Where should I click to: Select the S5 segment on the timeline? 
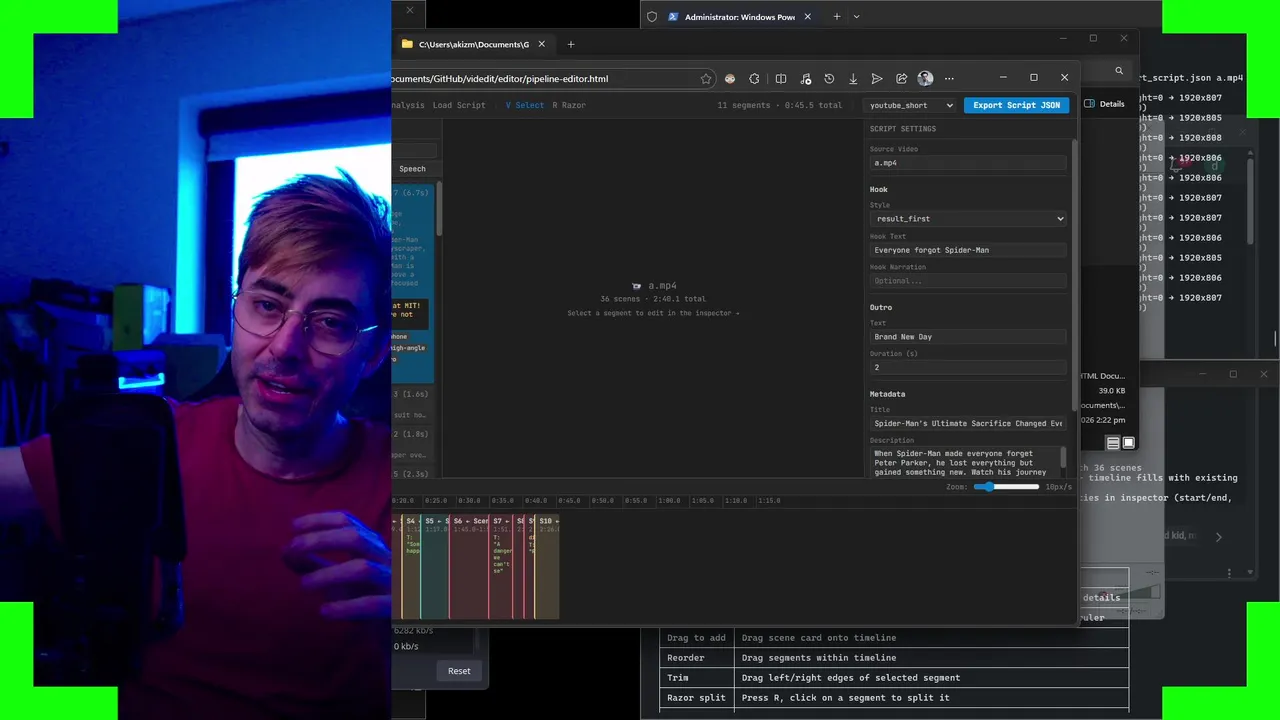click(x=435, y=567)
